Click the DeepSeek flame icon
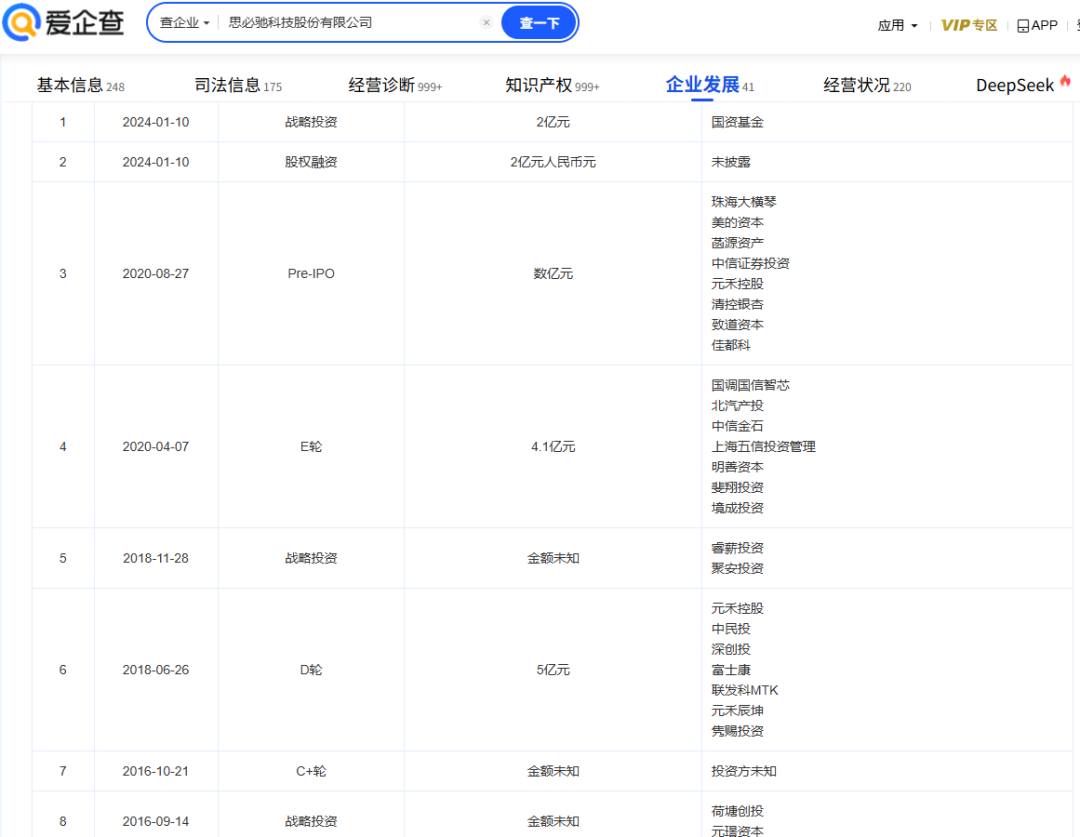1080x837 pixels. pyautogui.click(x=1066, y=82)
